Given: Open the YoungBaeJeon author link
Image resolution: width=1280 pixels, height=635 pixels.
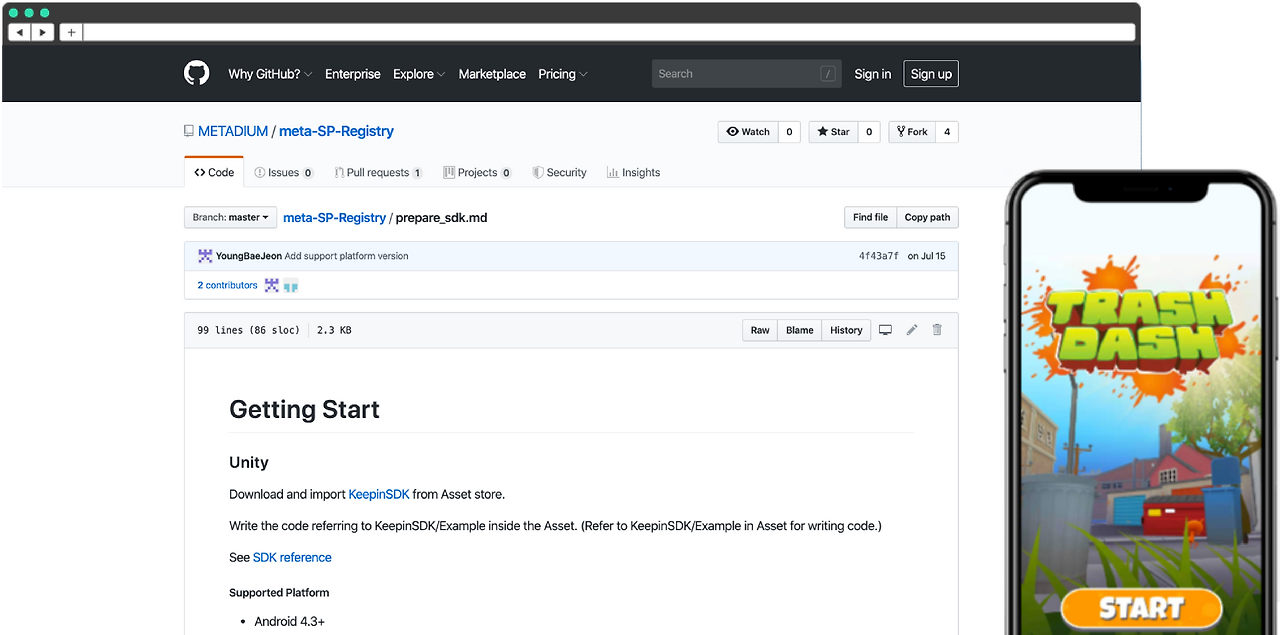Looking at the screenshot, I should click(x=249, y=256).
